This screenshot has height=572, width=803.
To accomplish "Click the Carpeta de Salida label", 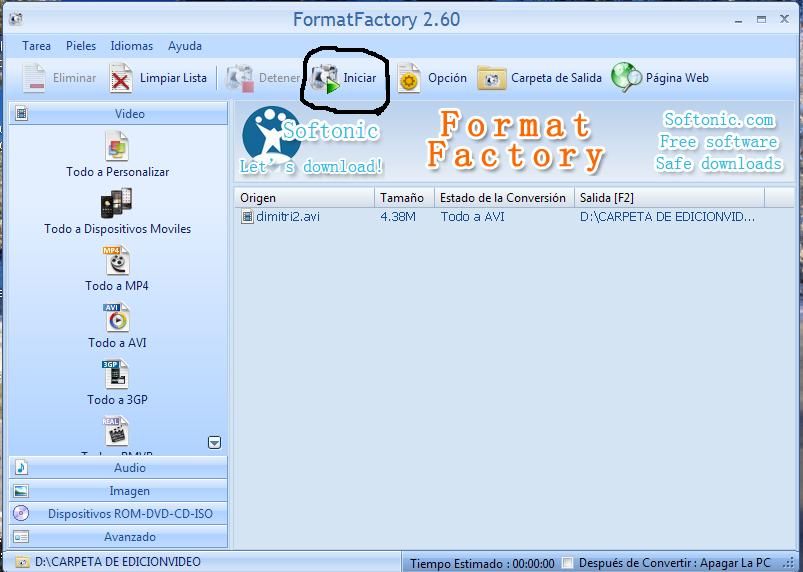I will coord(556,78).
